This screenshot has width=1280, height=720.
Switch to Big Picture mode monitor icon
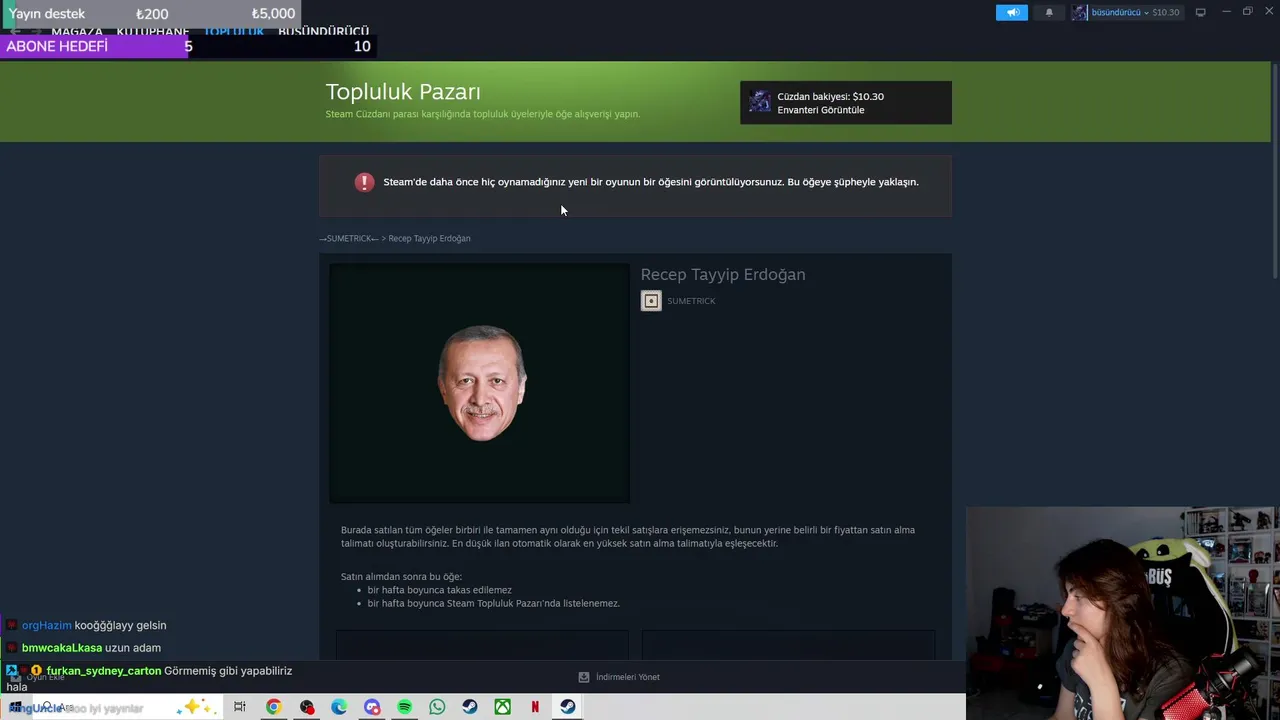(1200, 12)
